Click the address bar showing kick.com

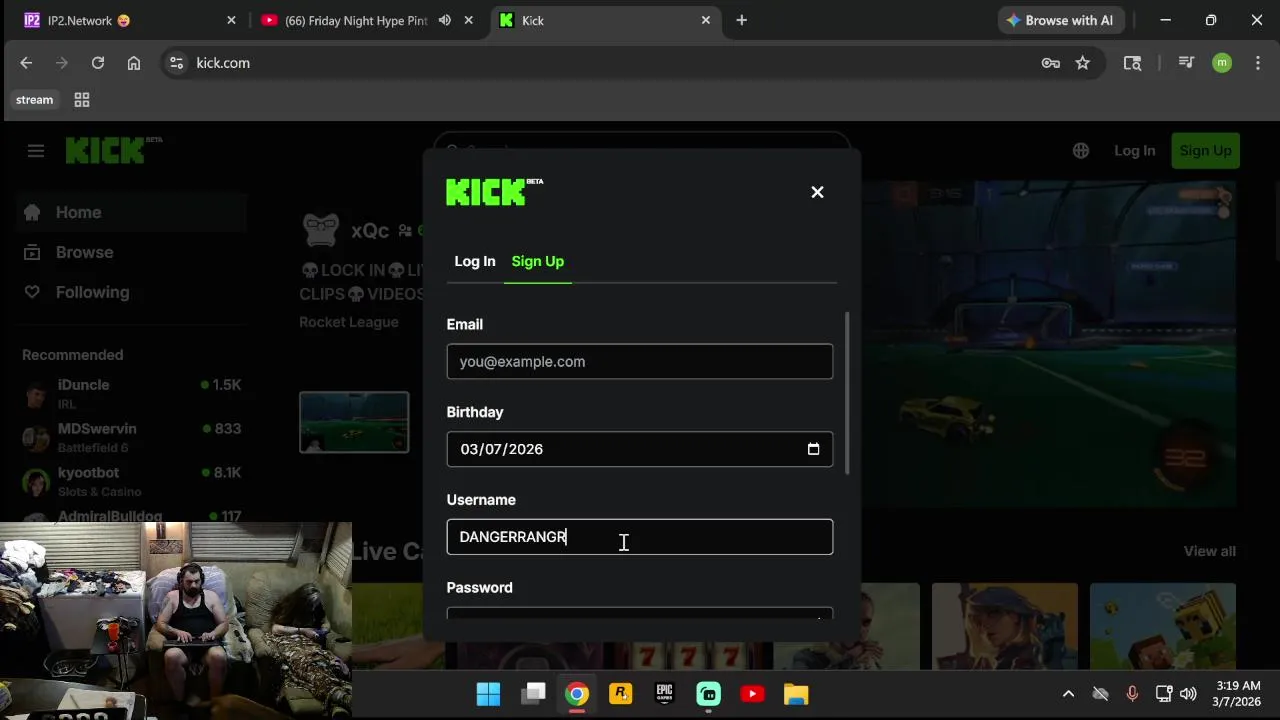pos(600,63)
